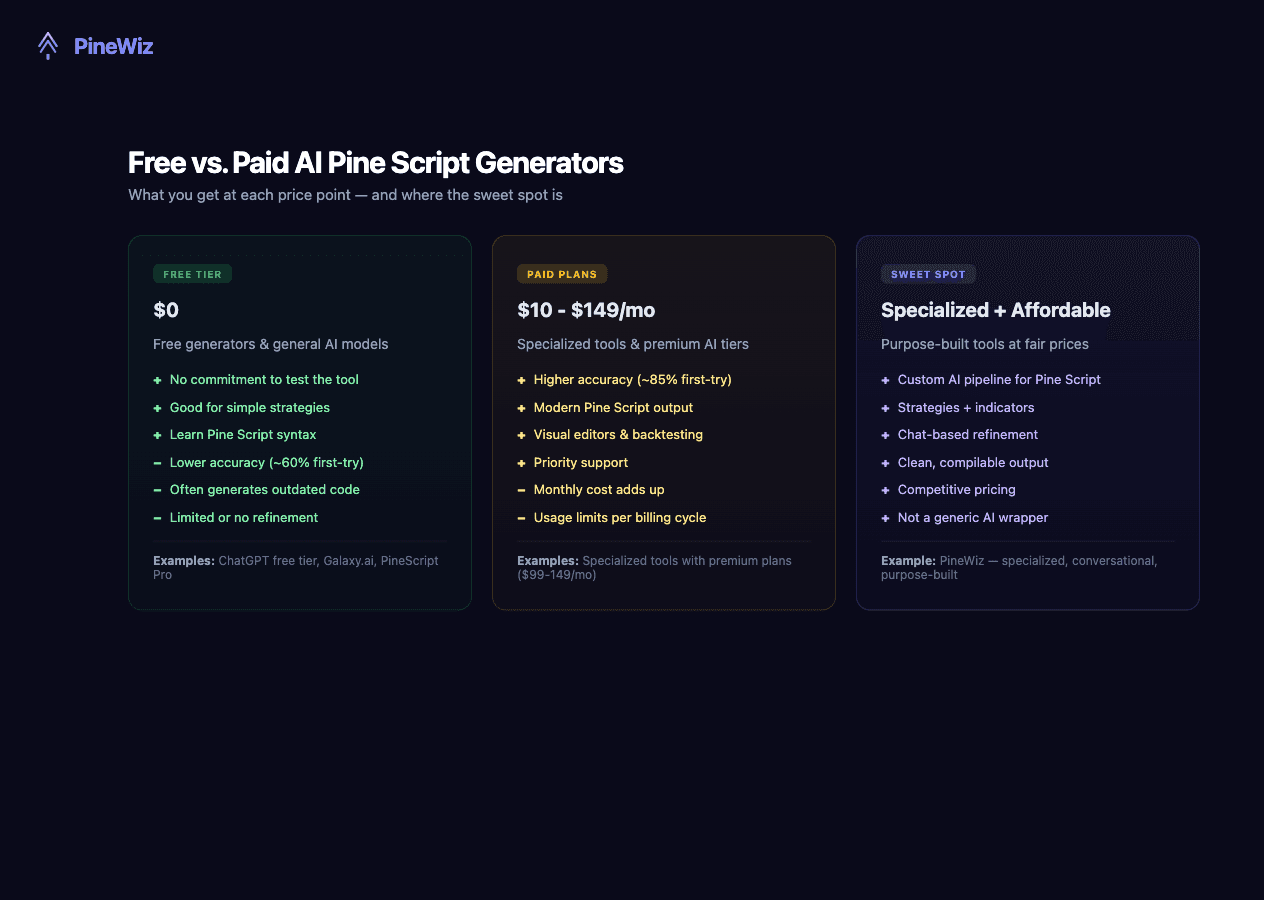The height and width of the screenshot is (900, 1264).
Task: Expand the Paid Plans card details
Action: [664, 422]
